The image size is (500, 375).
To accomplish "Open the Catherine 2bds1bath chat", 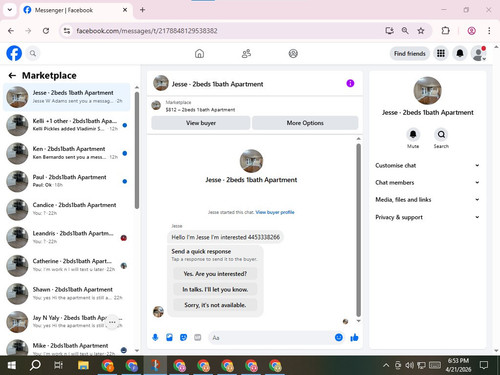I will tap(66, 265).
